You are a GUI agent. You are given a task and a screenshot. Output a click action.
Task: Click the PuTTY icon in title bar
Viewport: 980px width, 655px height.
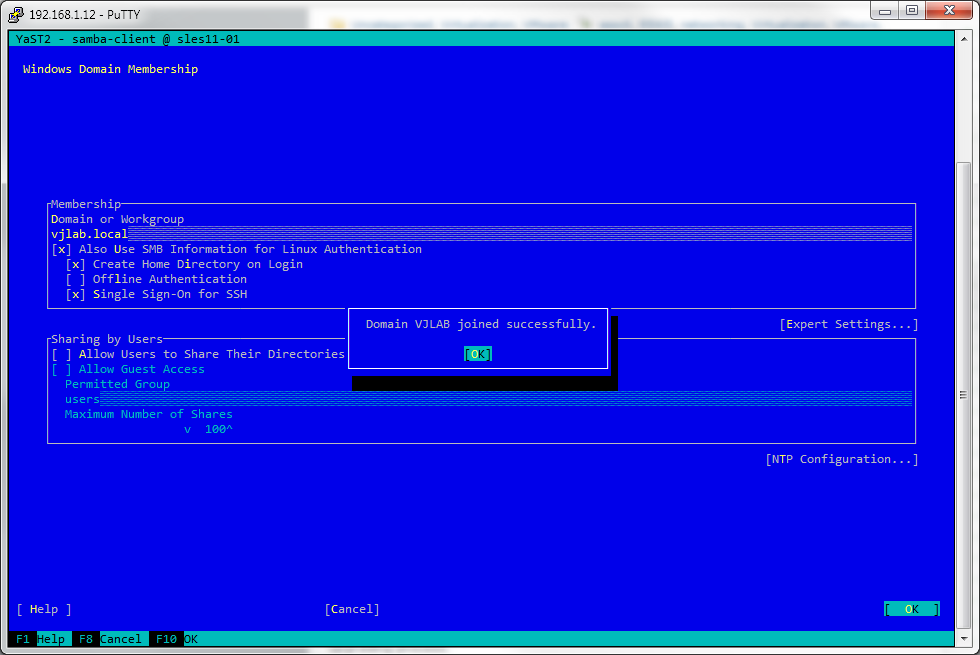pyautogui.click(x=16, y=14)
